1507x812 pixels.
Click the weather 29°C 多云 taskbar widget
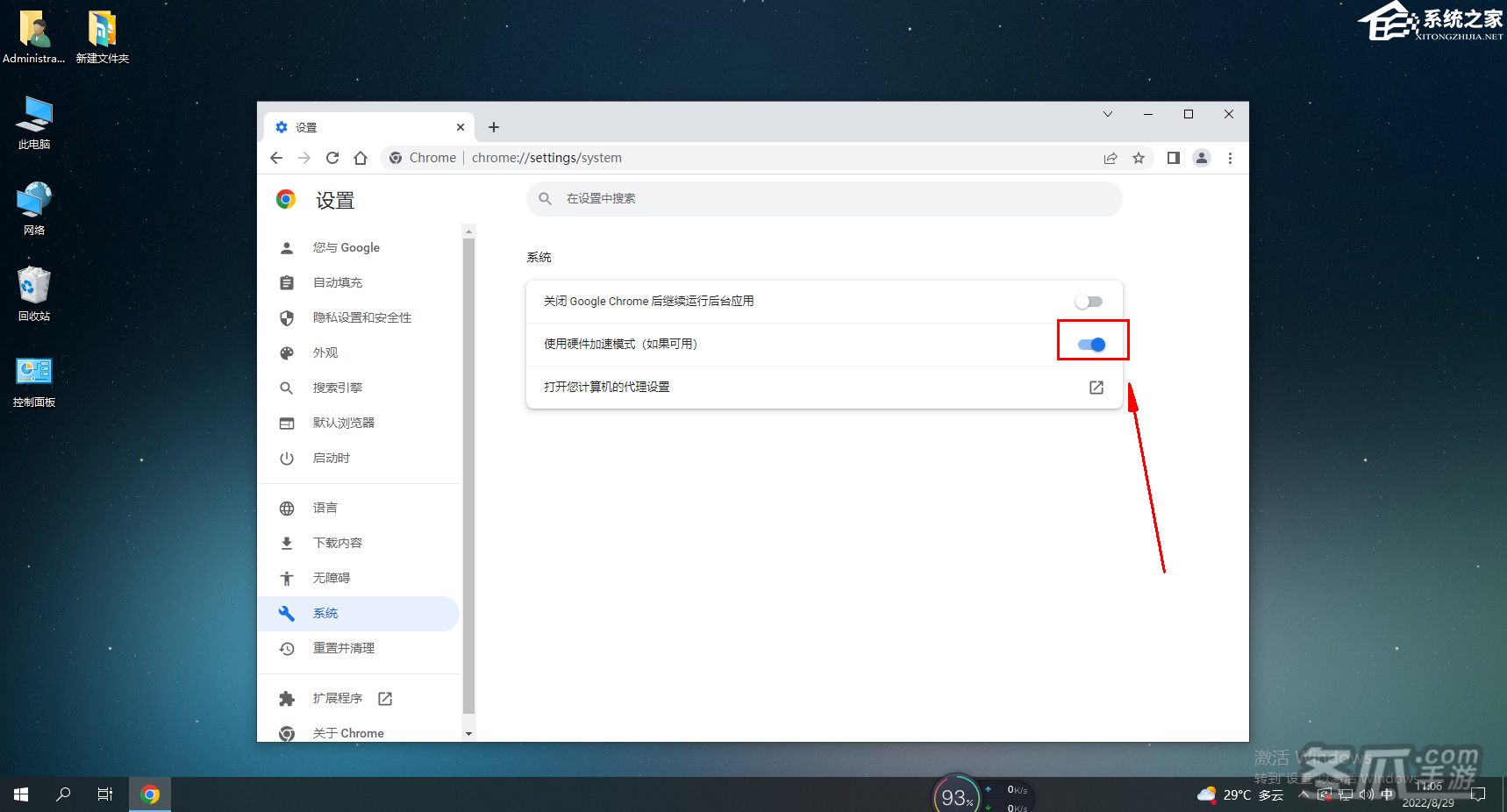[1240, 794]
